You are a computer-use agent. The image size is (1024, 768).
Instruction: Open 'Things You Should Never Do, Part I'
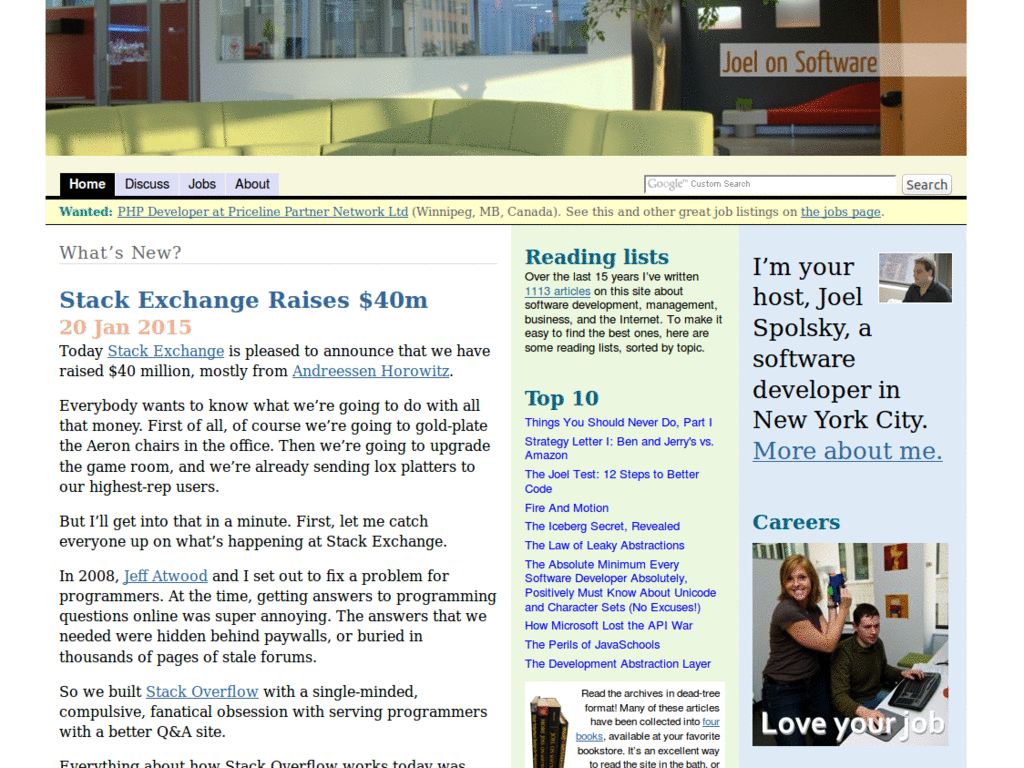click(618, 423)
